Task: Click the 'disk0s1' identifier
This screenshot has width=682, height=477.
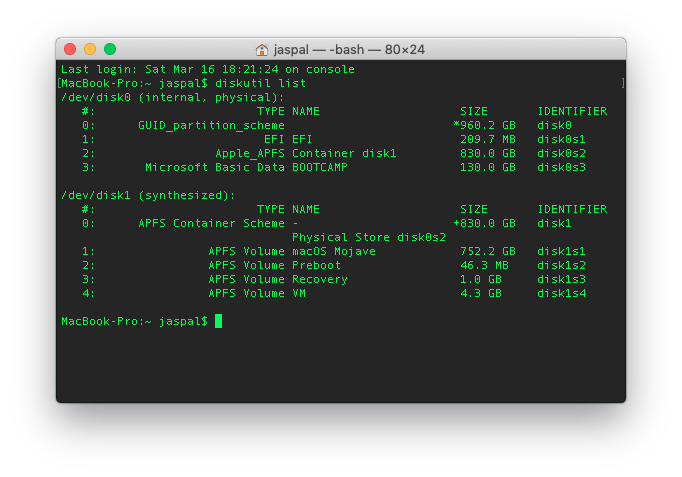Action: click(561, 139)
